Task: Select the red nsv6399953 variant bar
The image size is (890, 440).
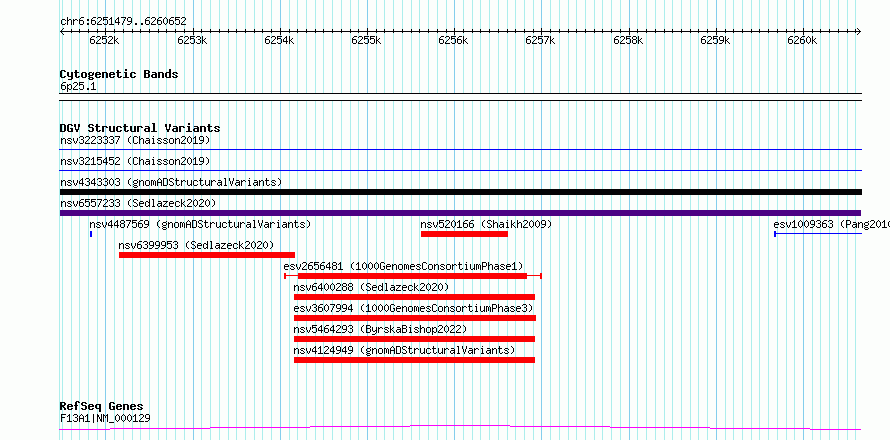Action: 207,255
